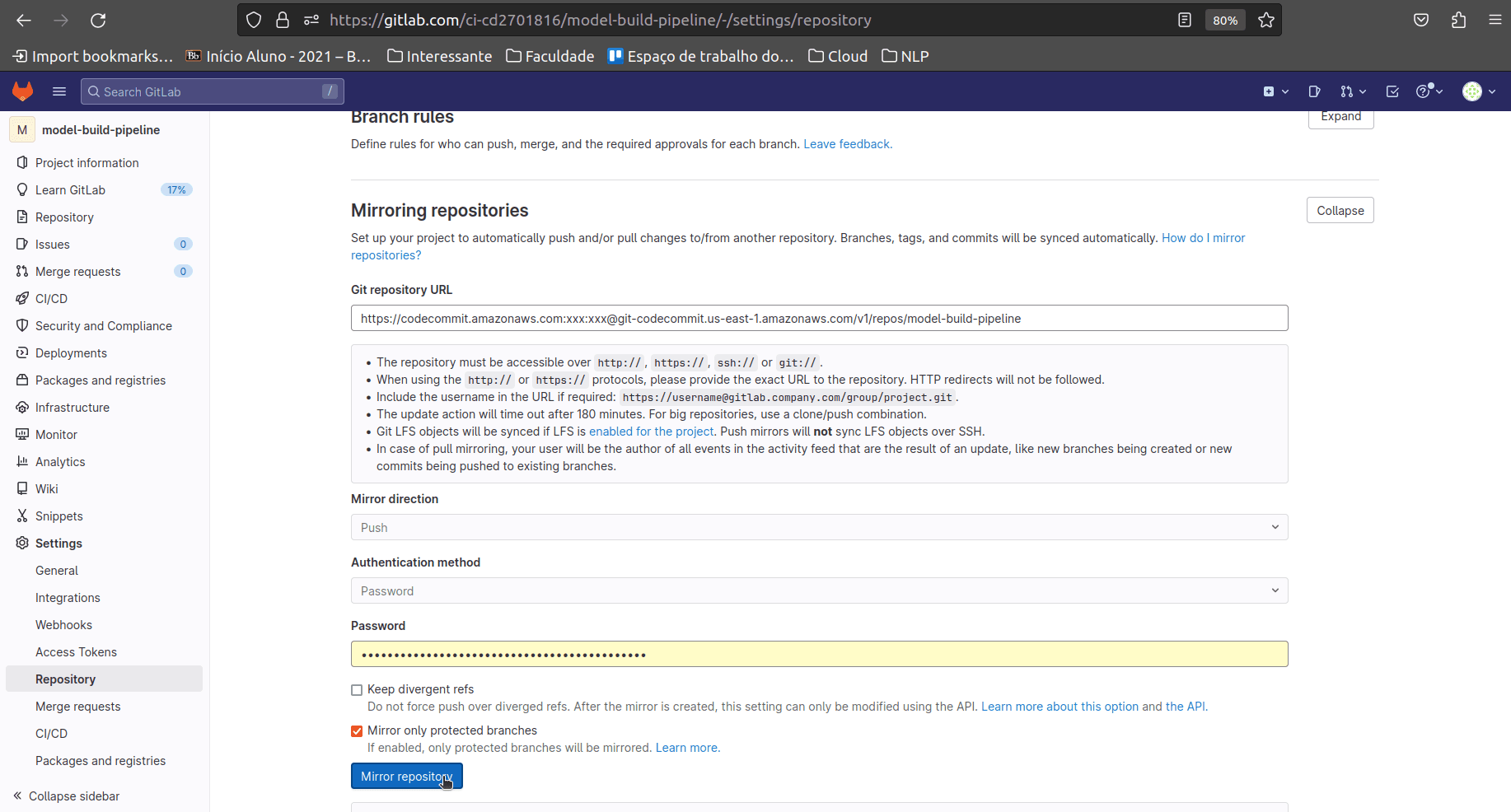Image resolution: width=1511 pixels, height=812 pixels.
Task: Open the Issues icon in top bar
Action: [x=1314, y=91]
